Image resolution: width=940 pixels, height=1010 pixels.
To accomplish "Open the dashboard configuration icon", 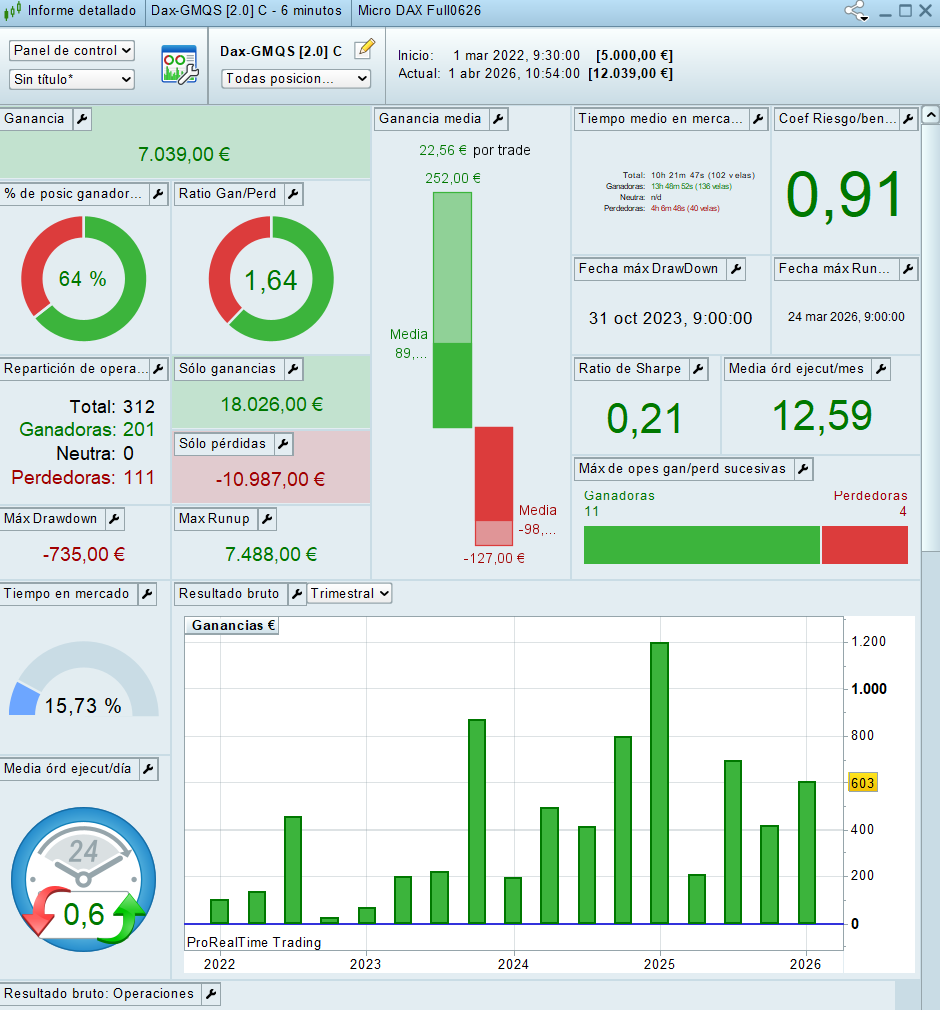I will coord(179,65).
